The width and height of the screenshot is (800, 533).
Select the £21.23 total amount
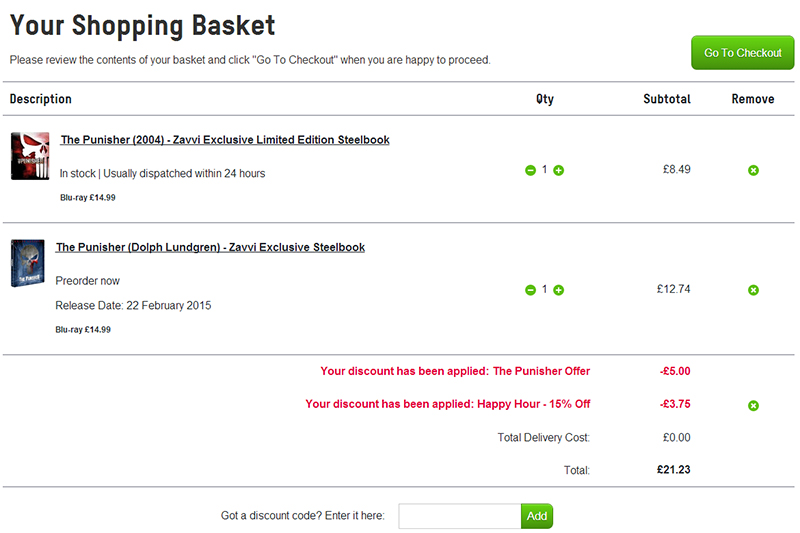click(x=673, y=470)
